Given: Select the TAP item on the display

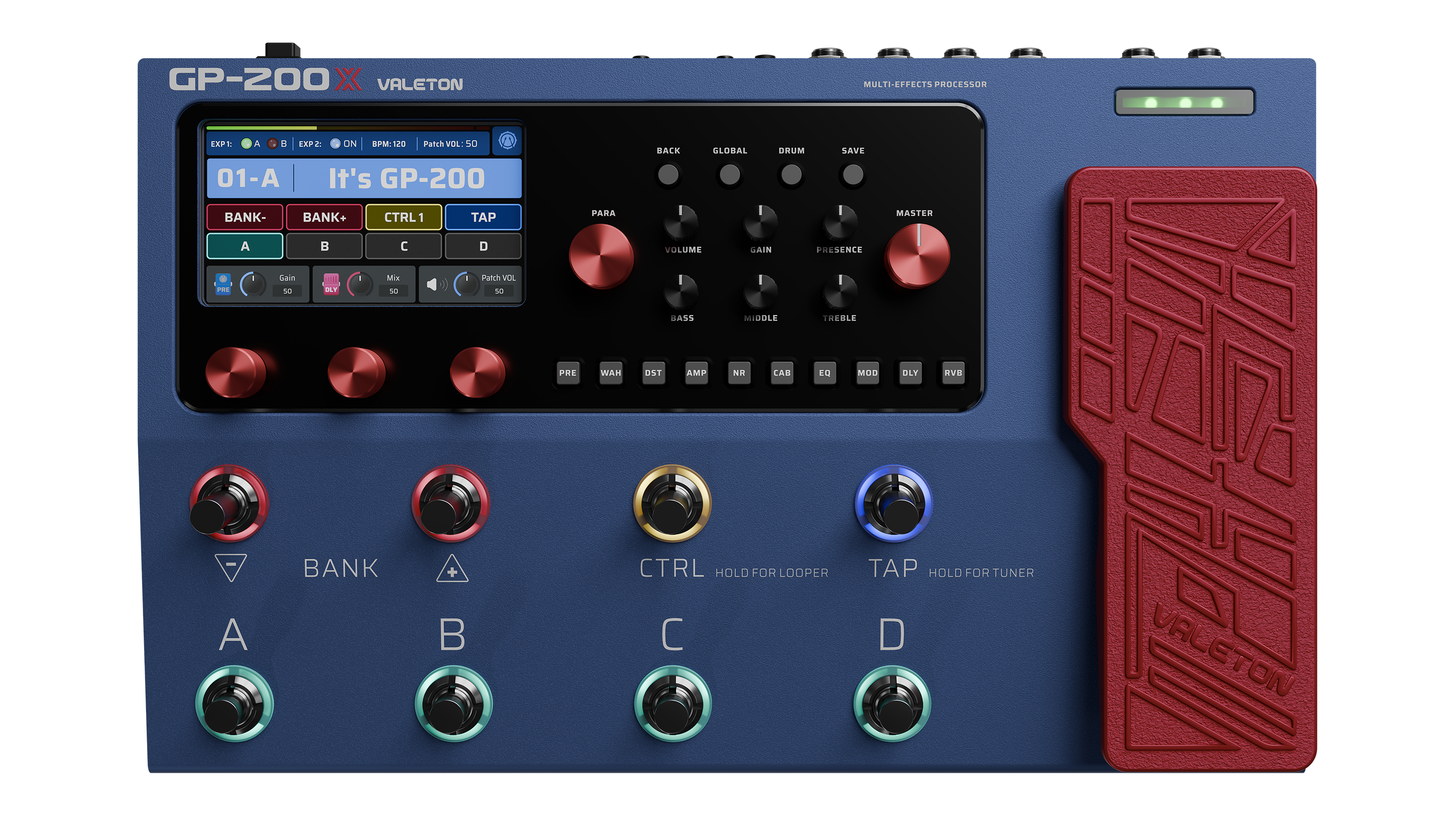Looking at the screenshot, I should click(483, 217).
